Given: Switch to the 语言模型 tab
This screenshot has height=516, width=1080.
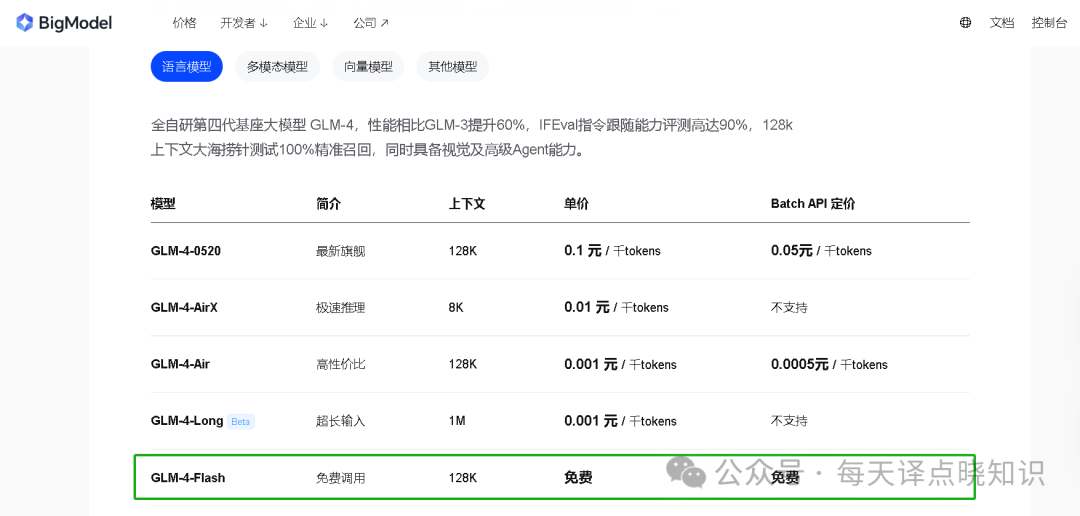Looking at the screenshot, I should [x=186, y=67].
